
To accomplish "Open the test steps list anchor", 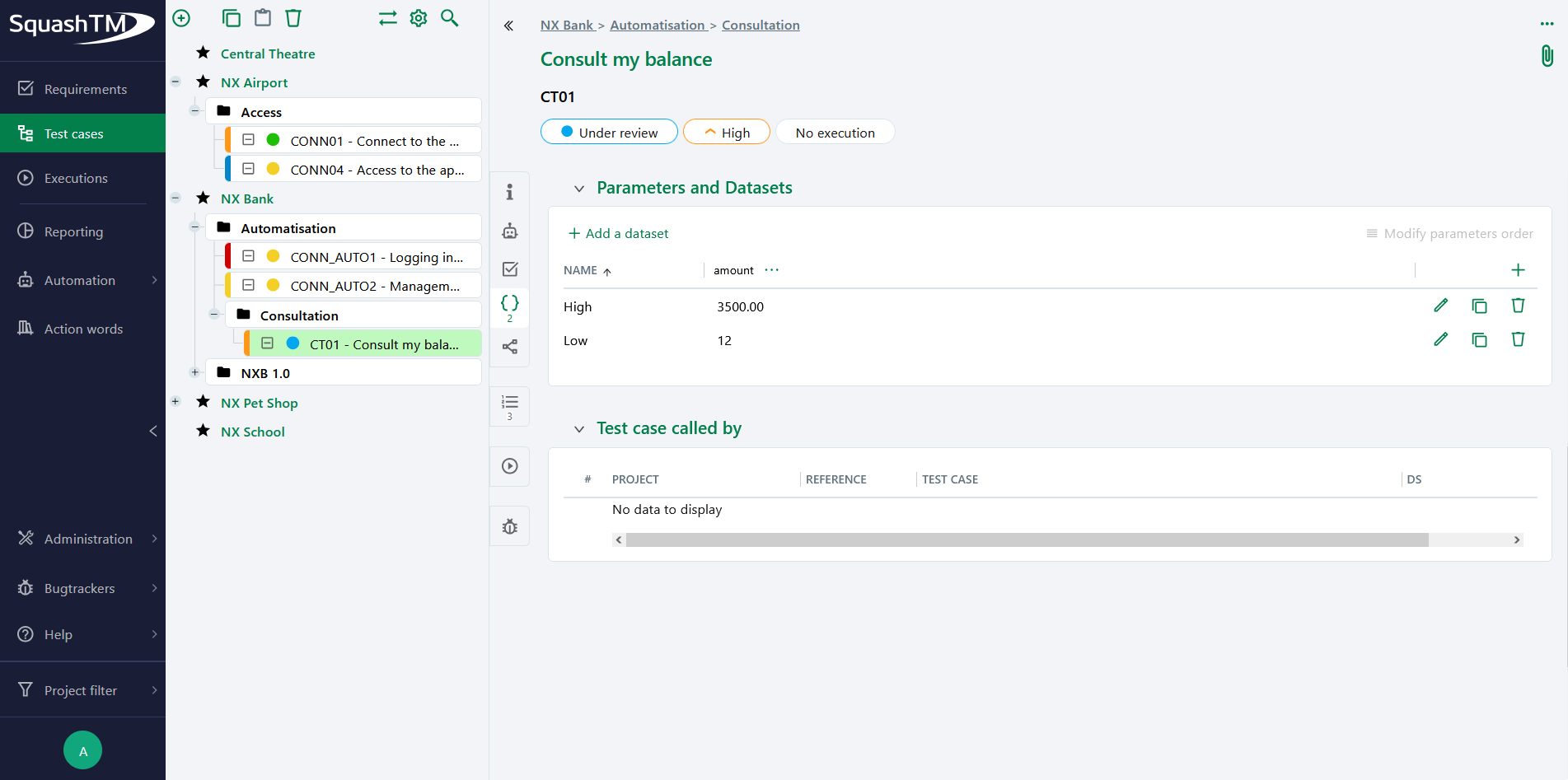I will (510, 406).
